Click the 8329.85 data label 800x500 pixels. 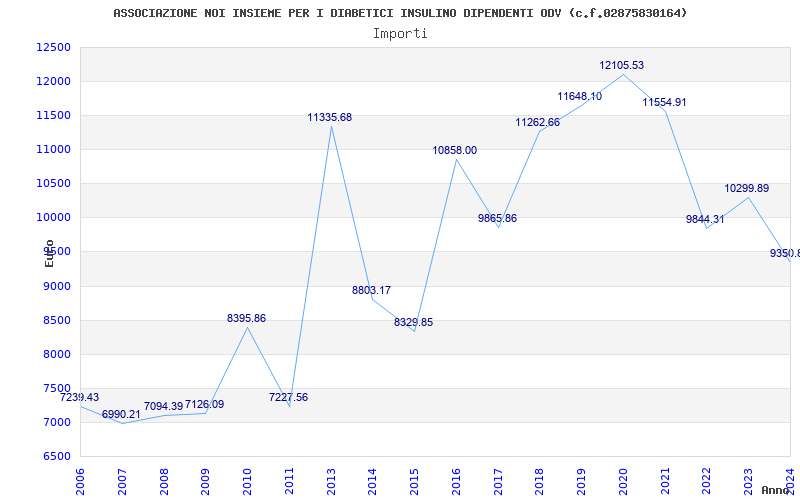pyautogui.click(x=413, y=322)
